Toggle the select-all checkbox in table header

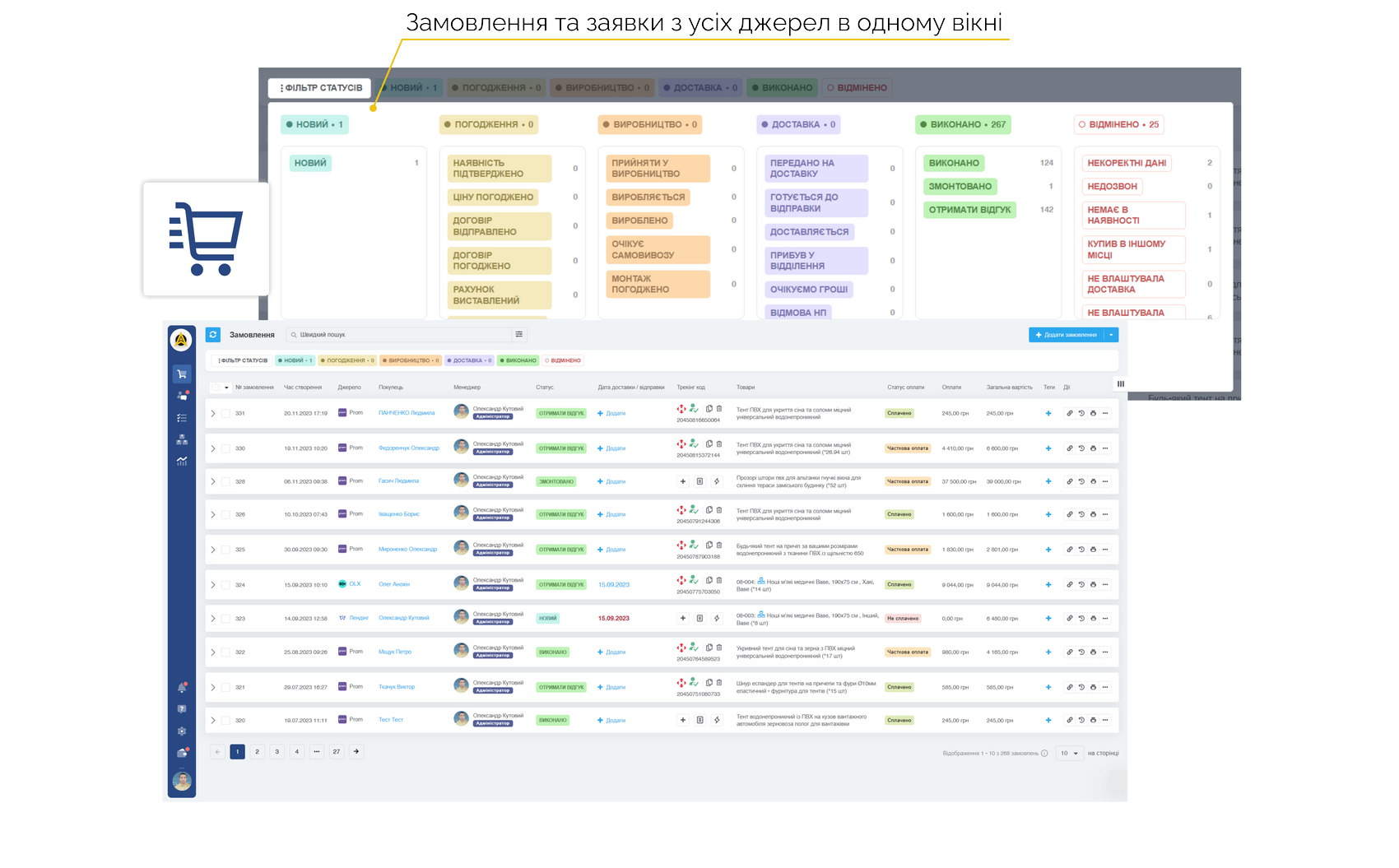point(216,388)
